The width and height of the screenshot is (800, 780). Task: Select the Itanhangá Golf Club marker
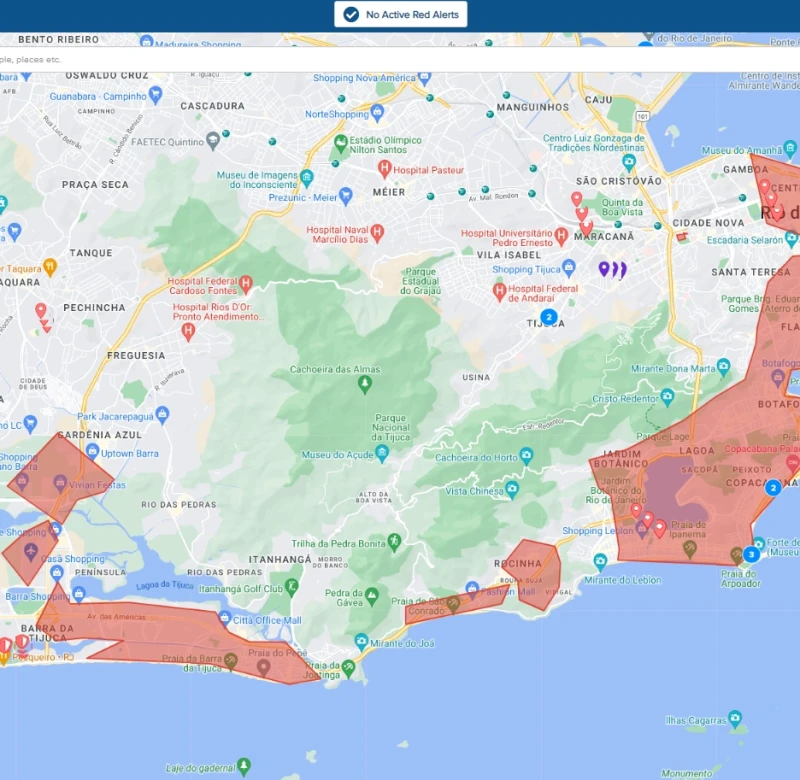(x=291, y=587)
